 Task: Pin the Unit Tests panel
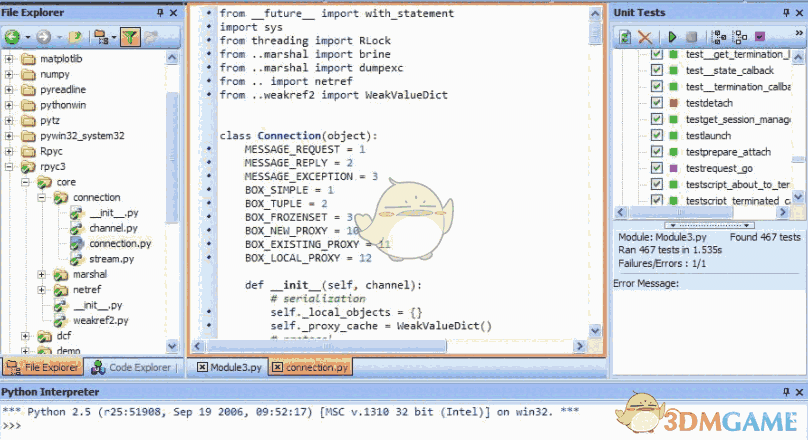(x=786, y=12)
